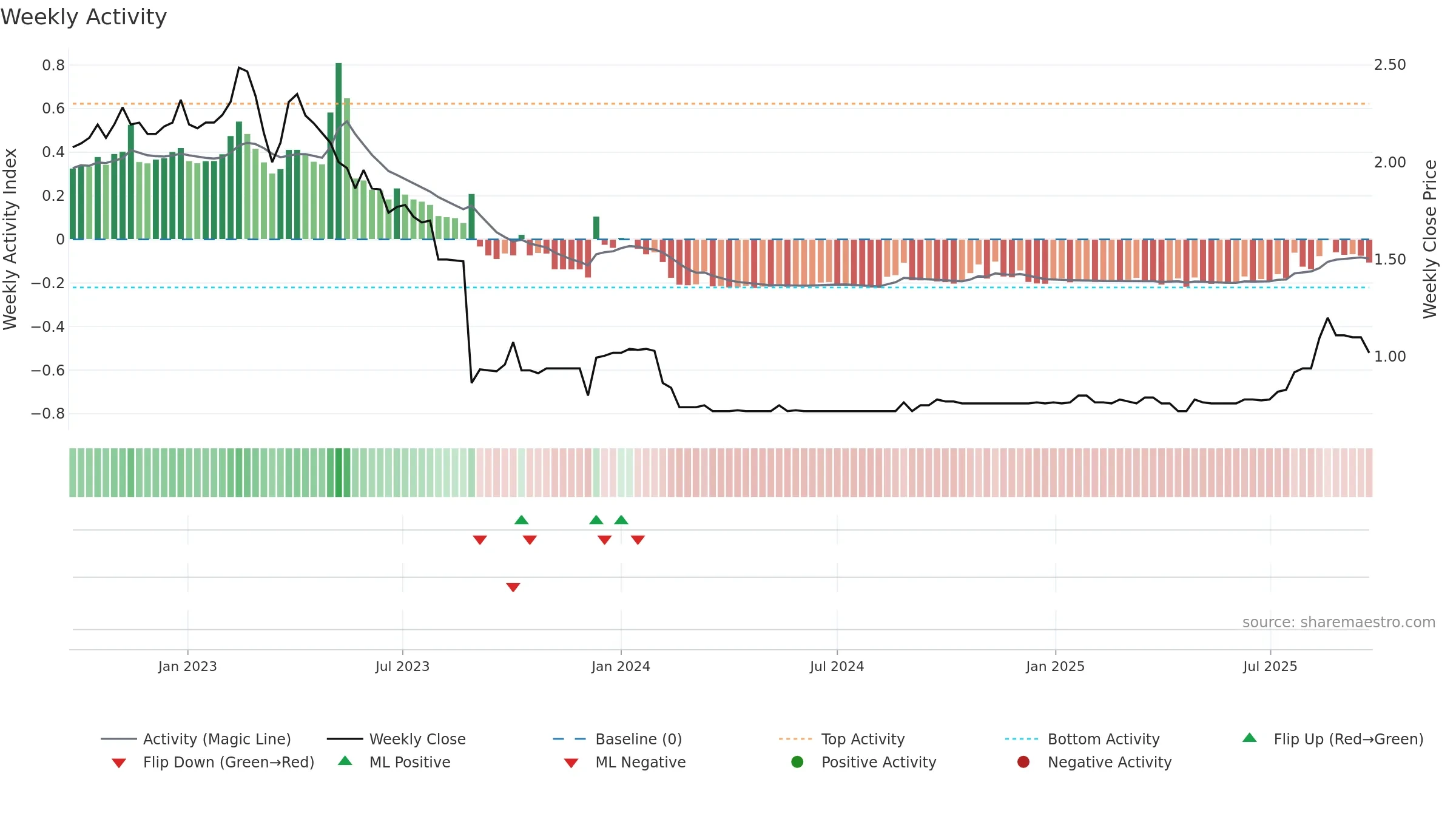Click the Jan 2025 x-axis label
This screenshot has width=1456, height=819.
tap(1055, 666)
